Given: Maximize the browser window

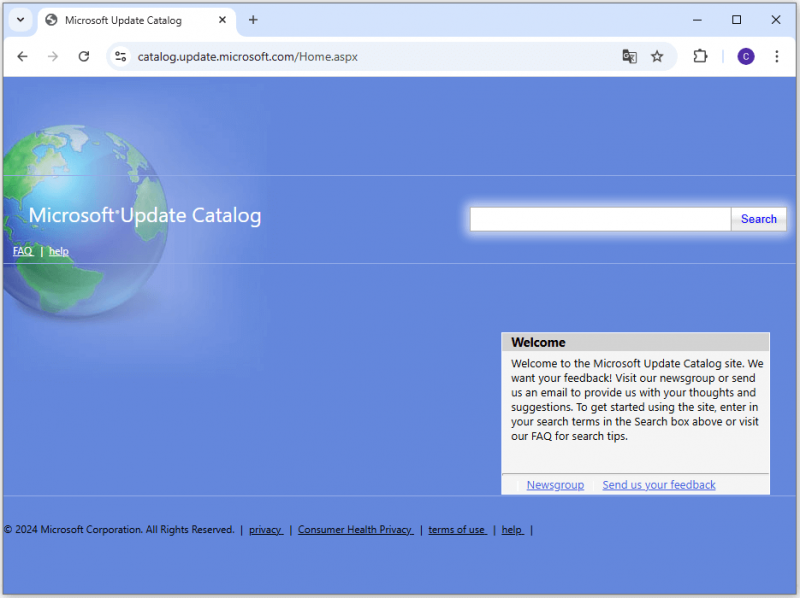Looking at the screenshot, I should tap(736, 20).
